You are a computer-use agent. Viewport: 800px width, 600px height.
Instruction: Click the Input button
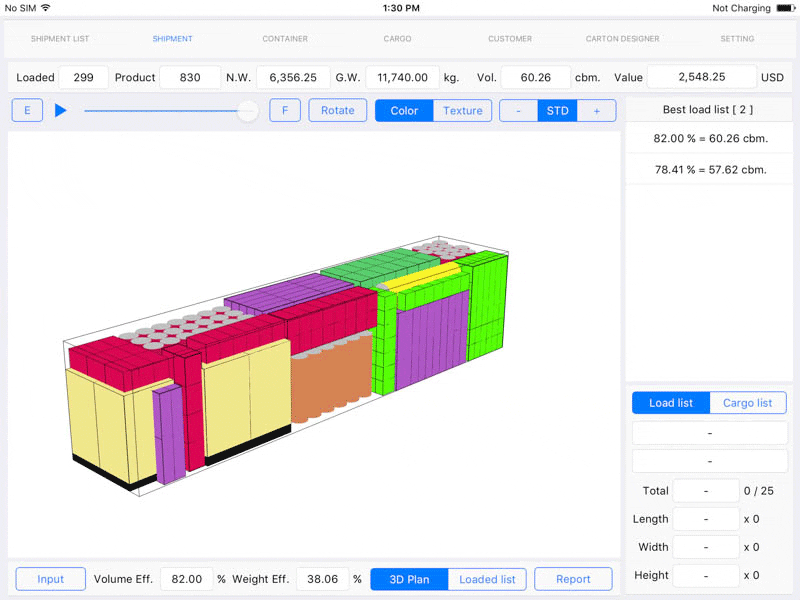pyautogui.click(x=51, y=579)
